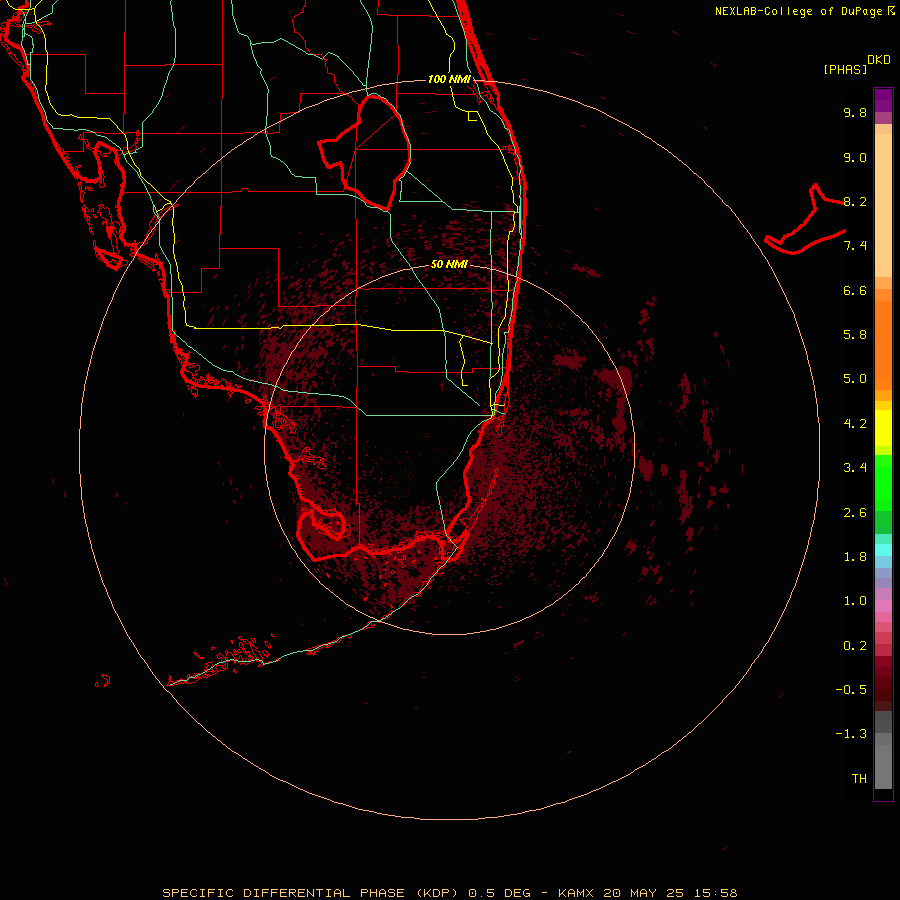Click the 9.0 legend value label
This screenshot has height=900, width=900.
855,157
